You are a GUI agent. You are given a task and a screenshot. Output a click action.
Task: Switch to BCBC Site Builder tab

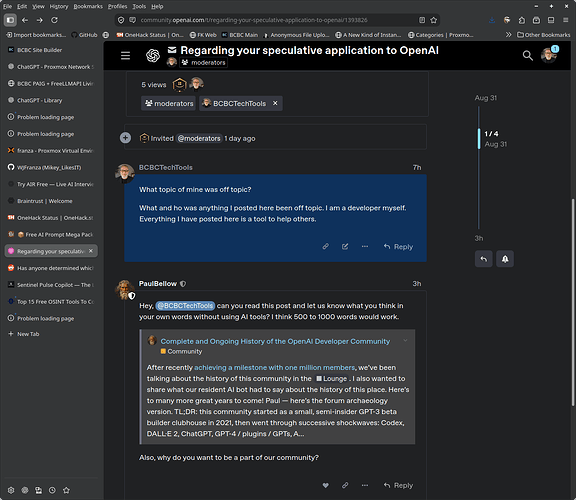pyautogui.click(x=51, y=50)
